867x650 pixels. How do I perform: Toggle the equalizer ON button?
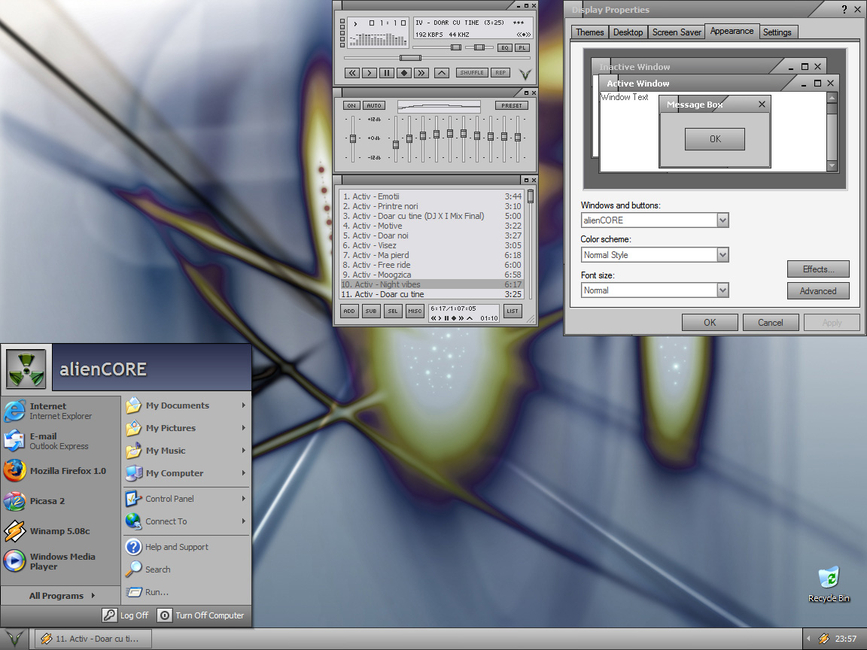tap(352, 105)
